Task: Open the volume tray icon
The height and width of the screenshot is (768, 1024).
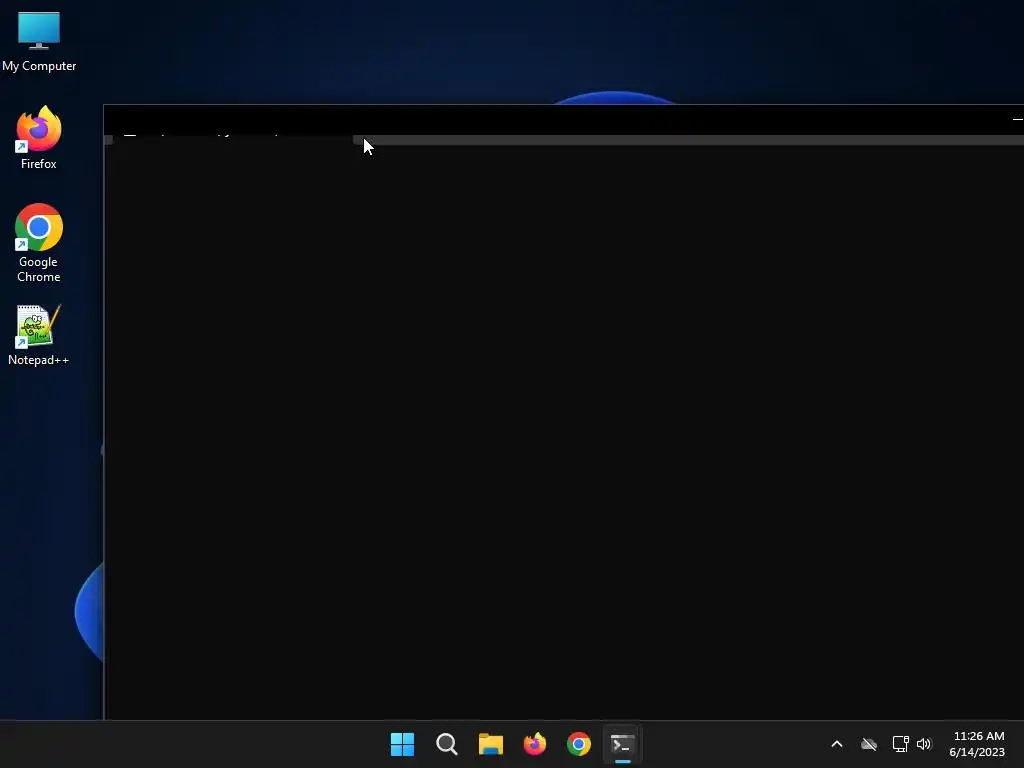Action: pyautogui.click(x=924, y=744)
